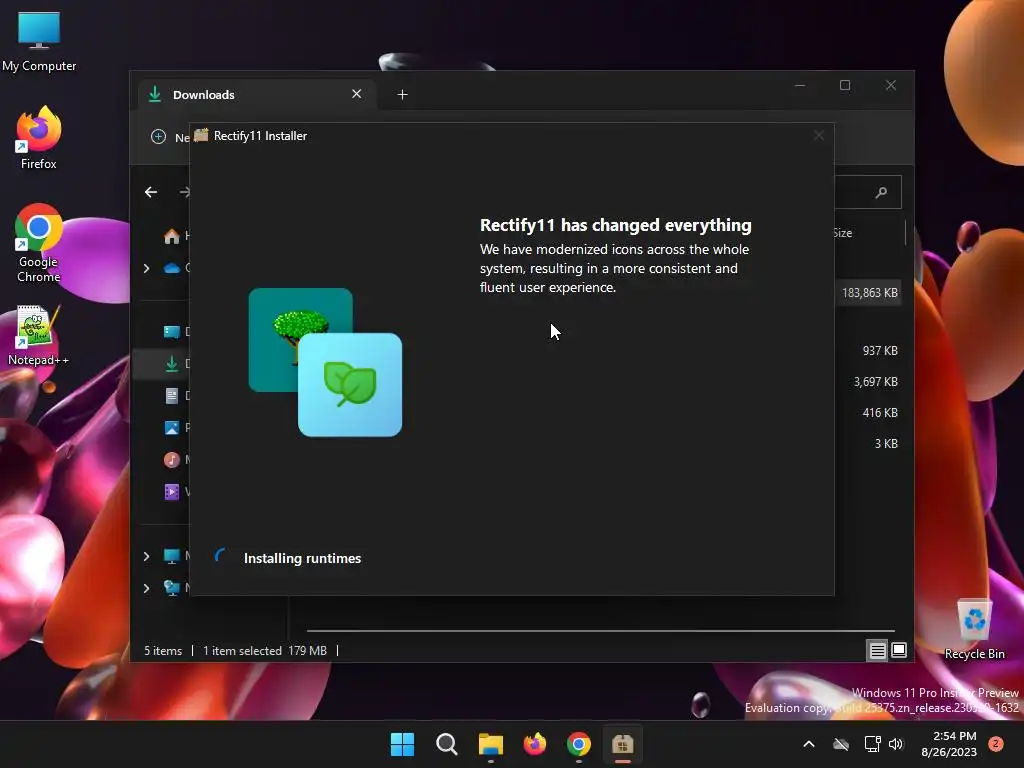
Task: Select the Network icon in sidebar
Action: pos(172,588)
